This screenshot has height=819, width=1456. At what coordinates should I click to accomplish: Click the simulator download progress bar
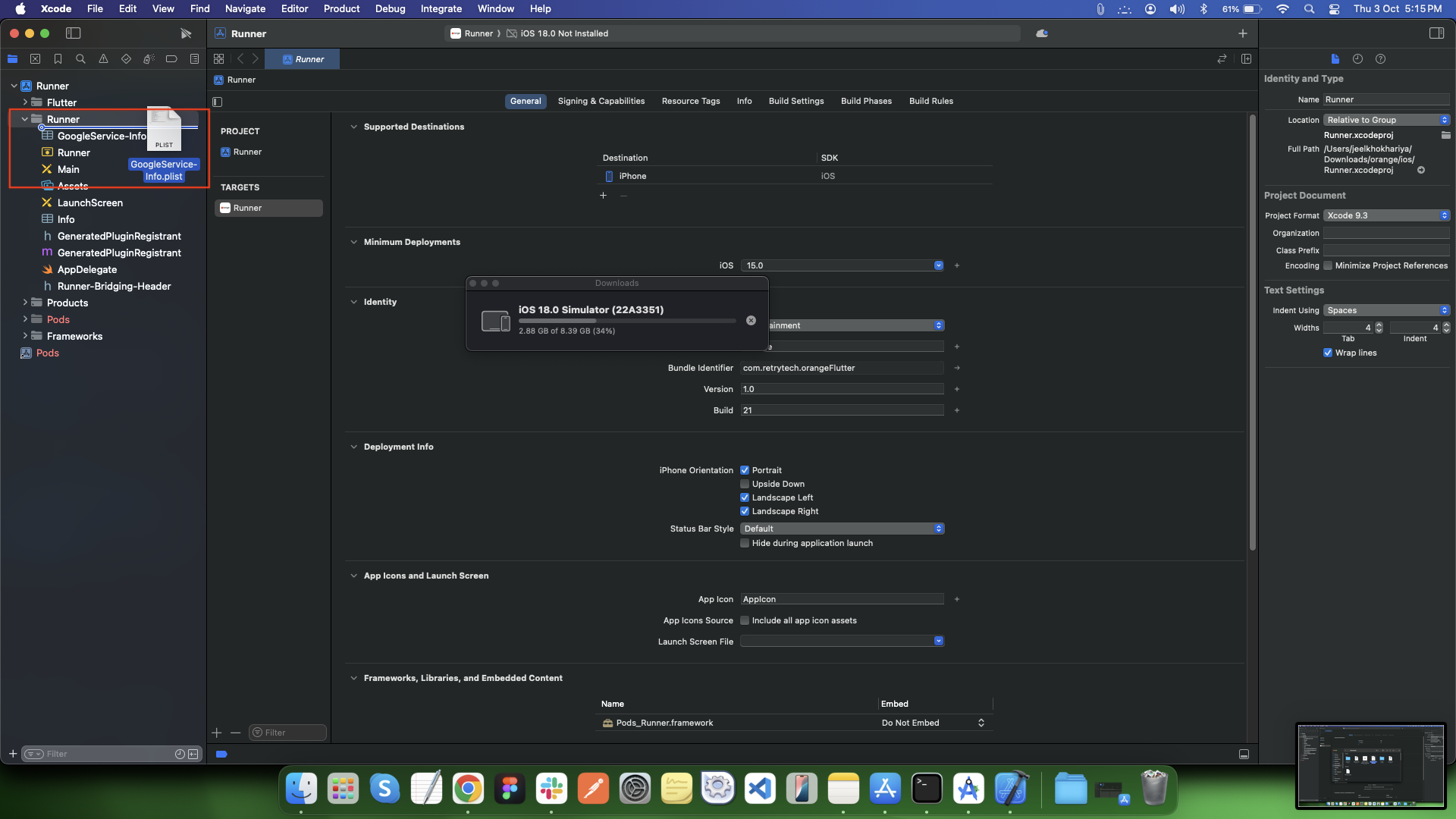click(627, 321)
